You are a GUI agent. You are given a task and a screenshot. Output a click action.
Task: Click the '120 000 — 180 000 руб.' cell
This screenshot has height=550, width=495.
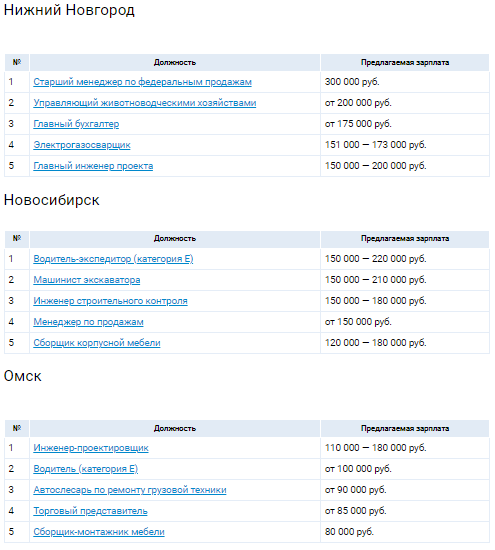[x=405, y=343]
